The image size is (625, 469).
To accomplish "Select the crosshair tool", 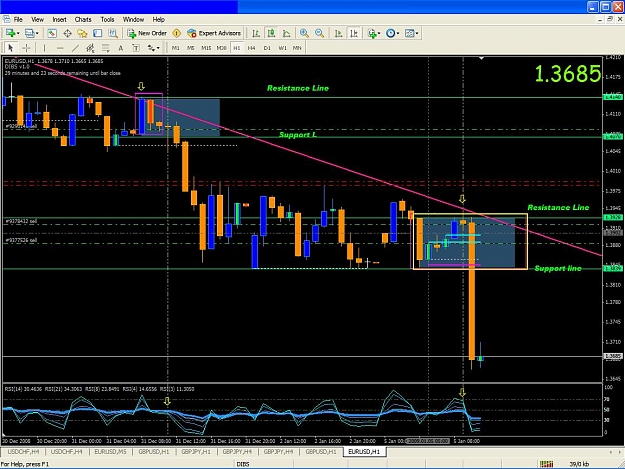I will point(26,48).
